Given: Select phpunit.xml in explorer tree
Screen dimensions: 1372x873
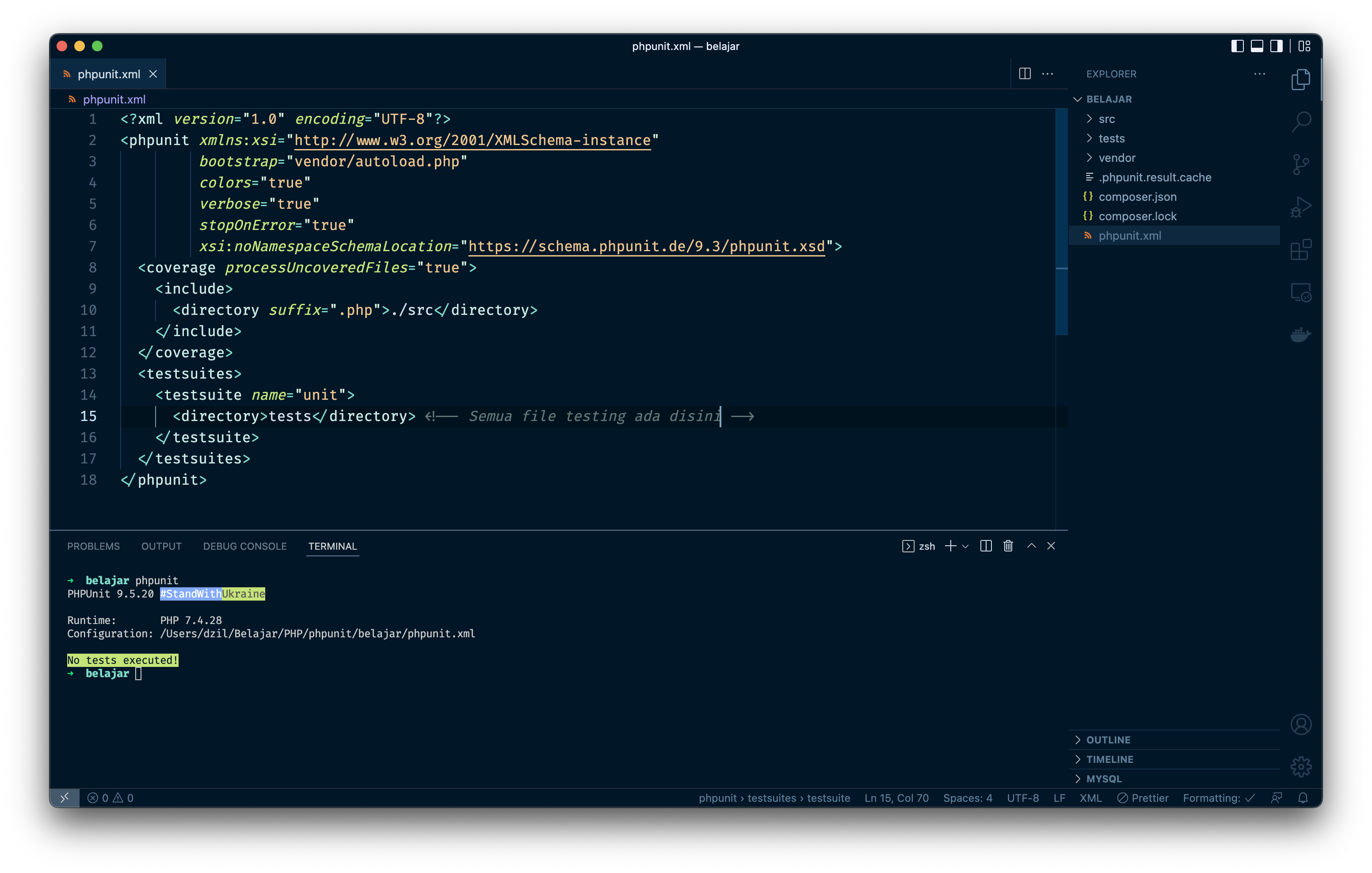Looking at the screenshot, I should tap(1175, 236).
